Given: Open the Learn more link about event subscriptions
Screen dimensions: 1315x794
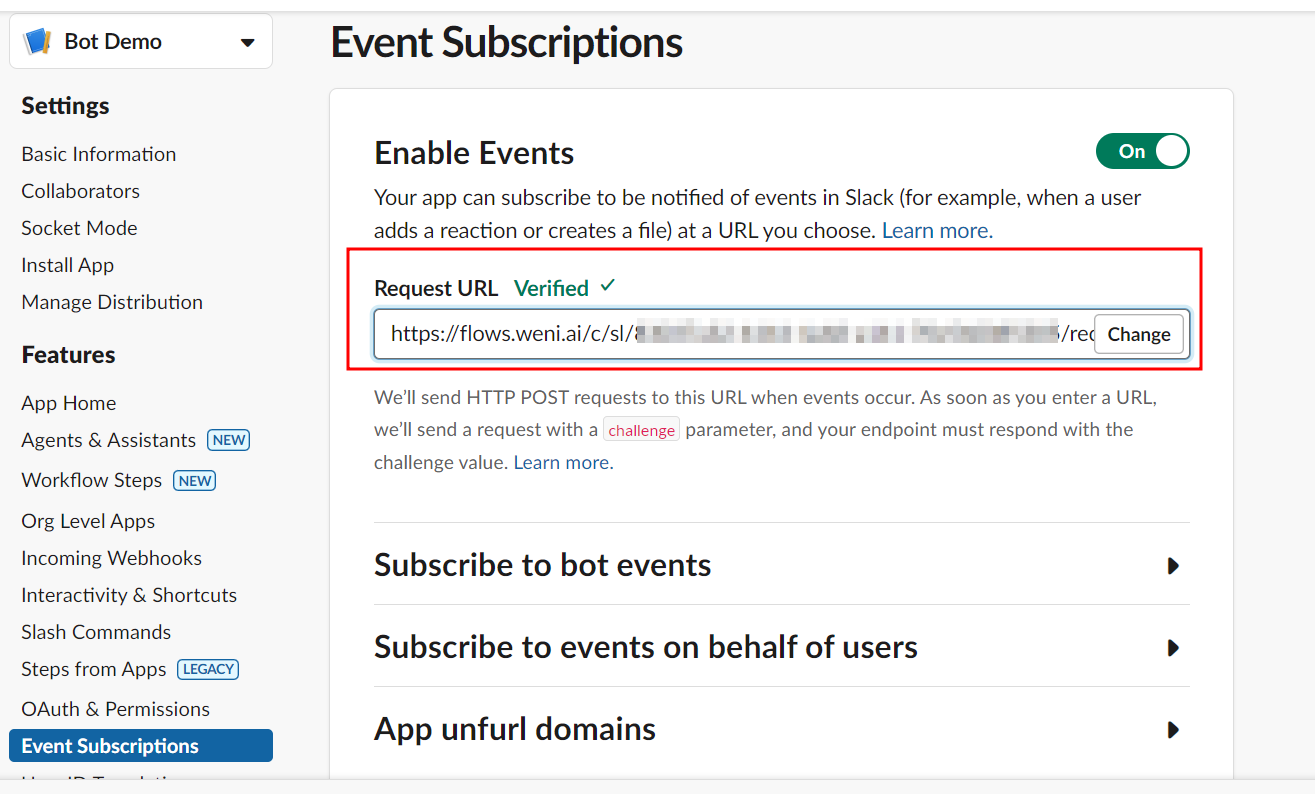Looking at the screenshot, I should tap(933, 230).
